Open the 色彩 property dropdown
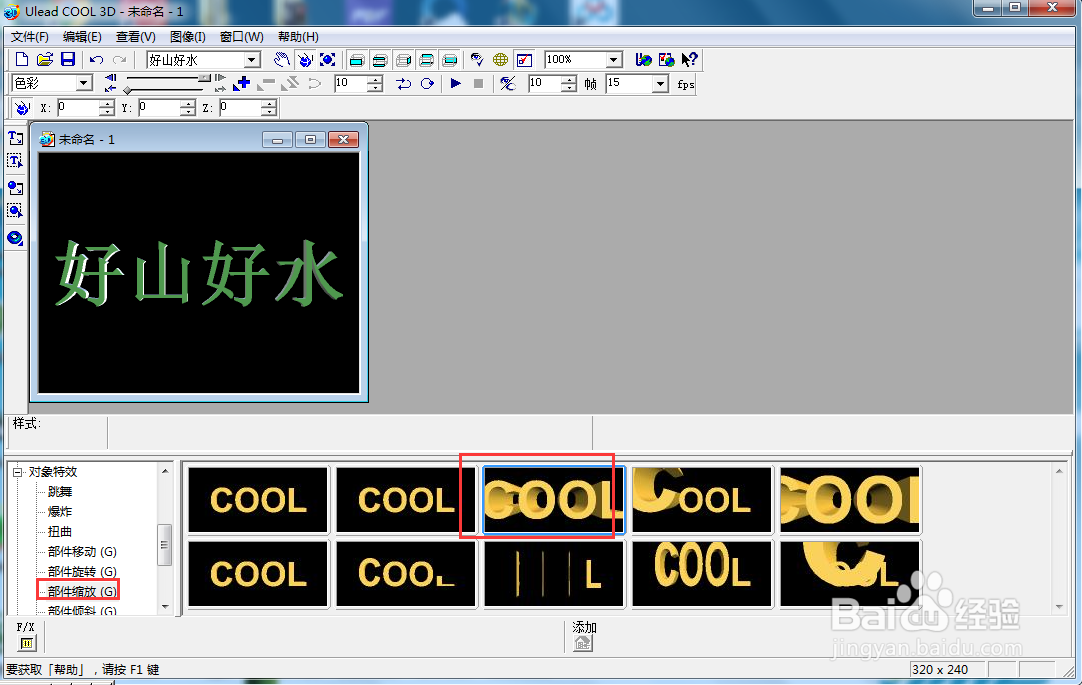This screenshot has height=685, width=1082. 85,83
